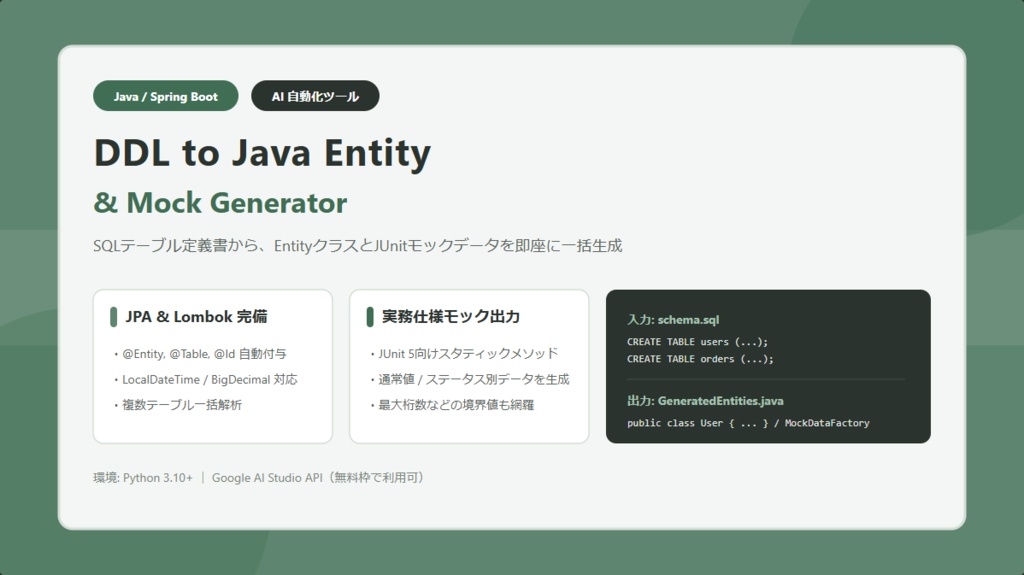1024x575 pixels.
Task: Click the CREATE TABLE users code line
Action: (x=697, y=342)
